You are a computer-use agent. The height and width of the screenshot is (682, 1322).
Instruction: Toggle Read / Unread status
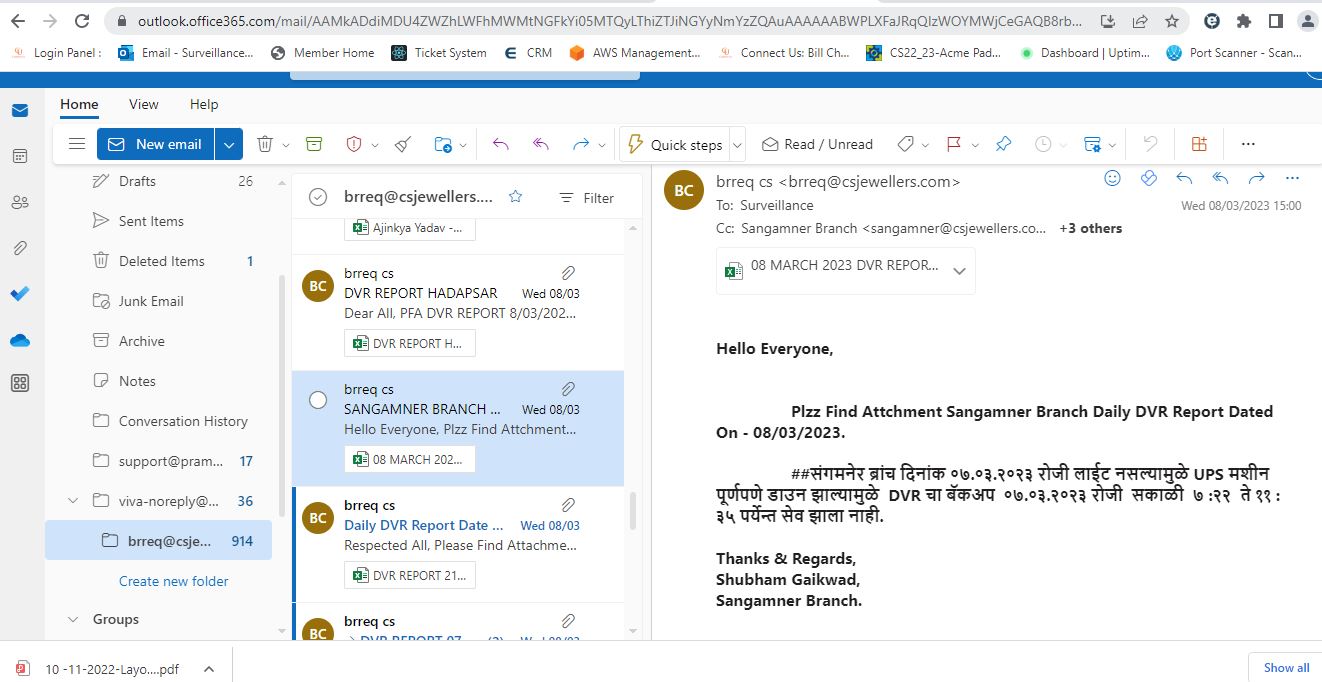(817, 144)
